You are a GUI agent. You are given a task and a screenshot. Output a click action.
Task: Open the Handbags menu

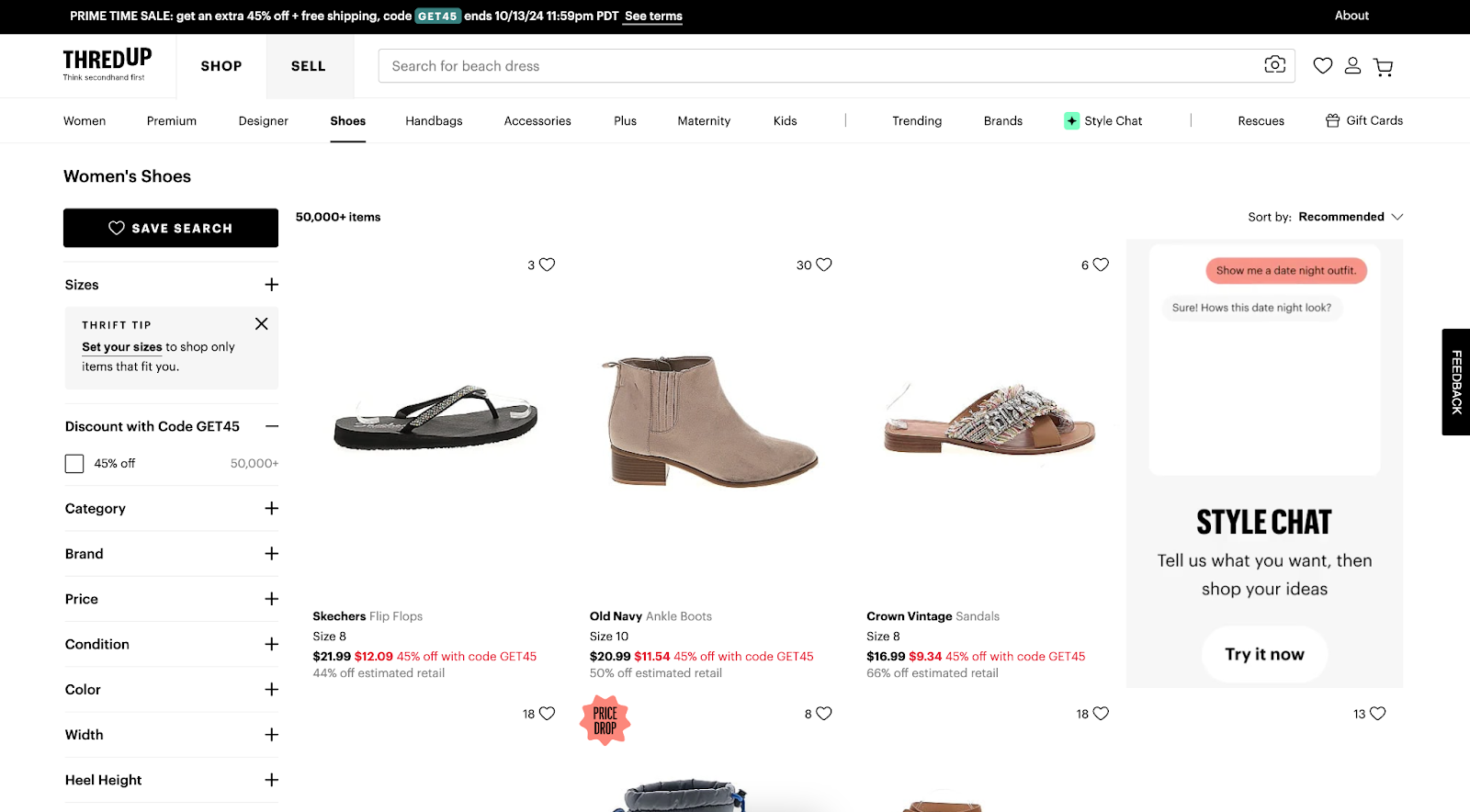[434, 120]
